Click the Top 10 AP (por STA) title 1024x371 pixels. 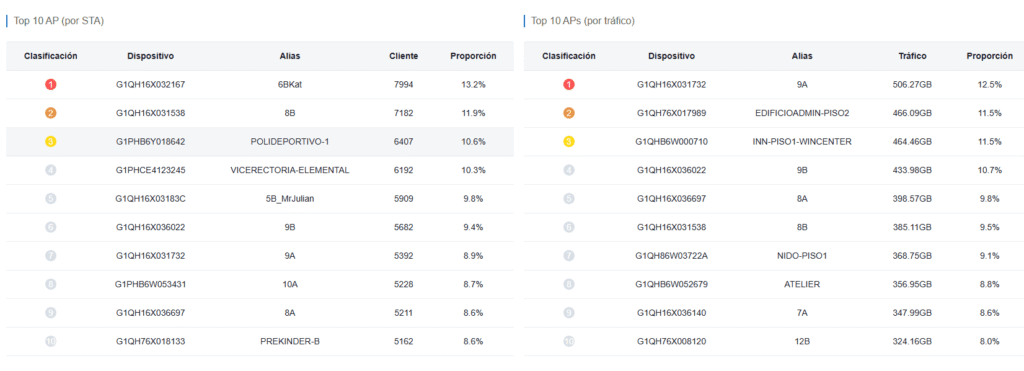point(59,21)
